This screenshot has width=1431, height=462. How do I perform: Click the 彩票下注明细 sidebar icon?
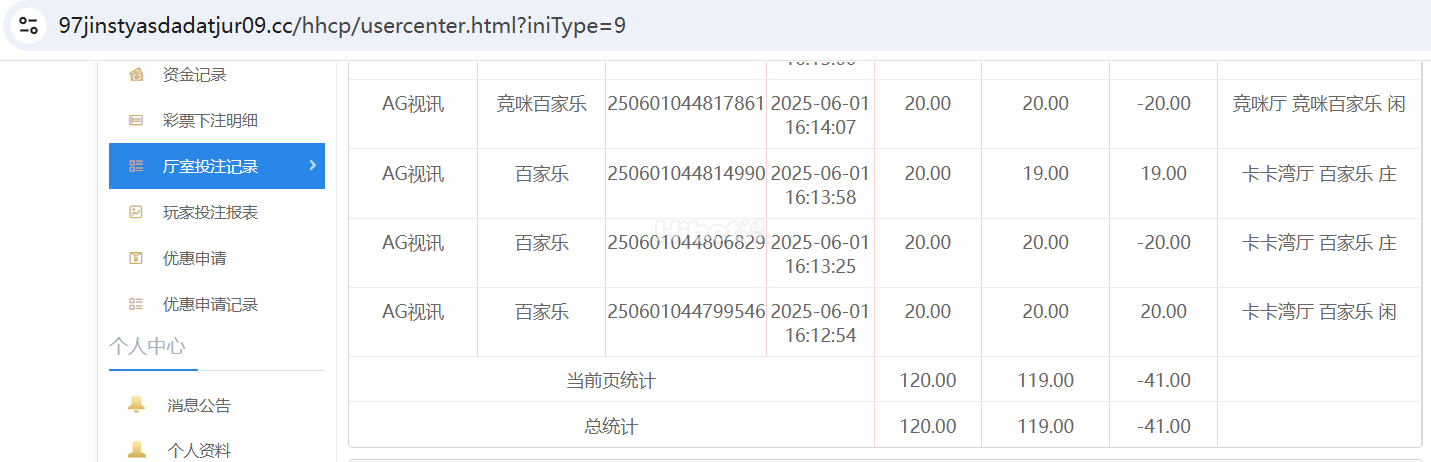point(136,121)
